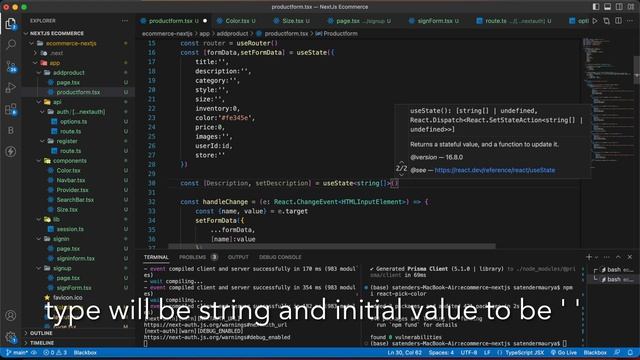Switch to the route.ts editor tab
This screenshot has height=360, width=640.
[x=496, y=21]
